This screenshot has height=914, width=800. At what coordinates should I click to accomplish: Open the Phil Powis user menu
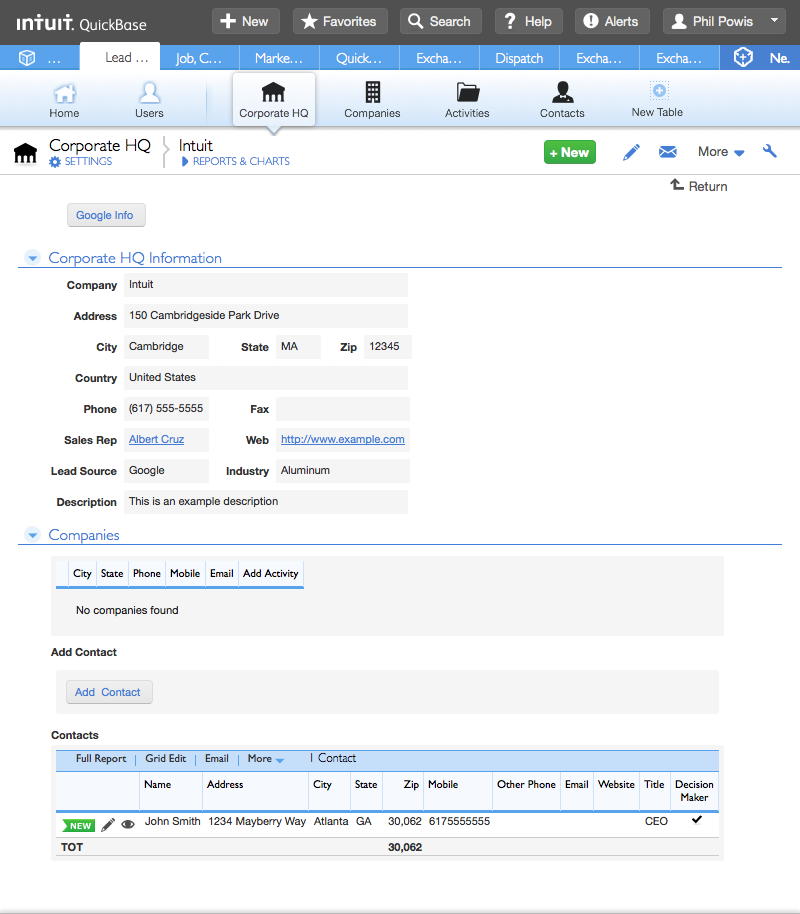[x=725, y=22]
